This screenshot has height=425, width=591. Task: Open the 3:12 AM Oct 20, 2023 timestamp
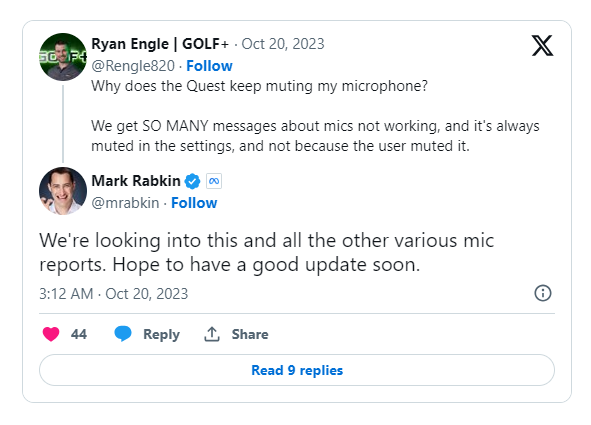click(x=113, y=294)
